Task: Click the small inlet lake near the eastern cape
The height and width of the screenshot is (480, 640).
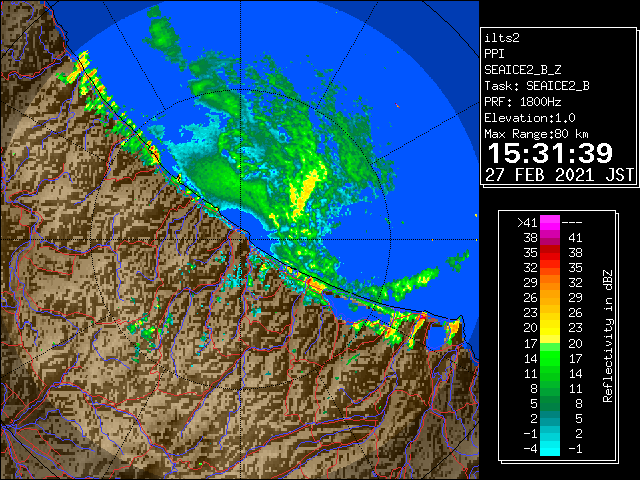Action: (x=436, y=336)
